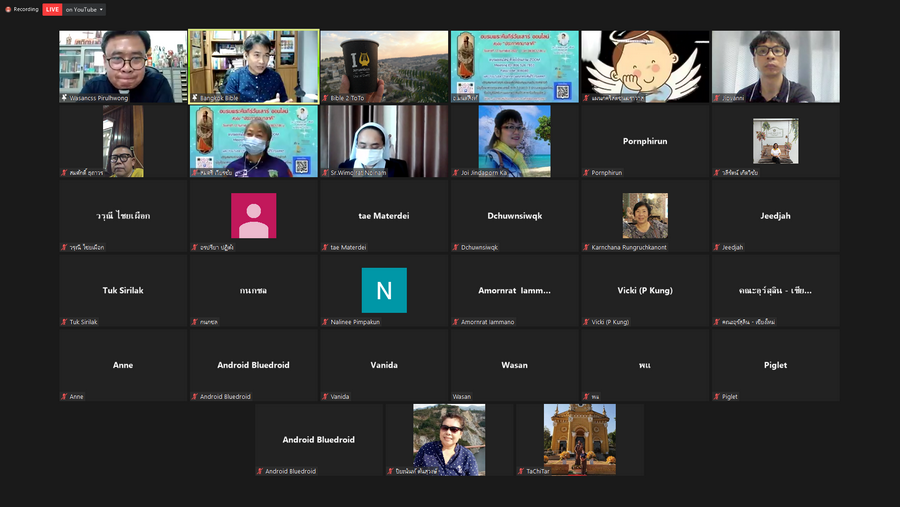Click the mic icon beside Wasancss Pirulhwong
Image resolution: width=900 pixels, height=507 pixels.
tap(64, 98)
